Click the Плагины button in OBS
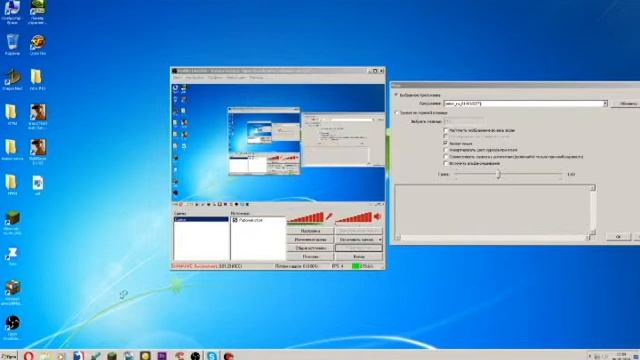 [310, 257]
